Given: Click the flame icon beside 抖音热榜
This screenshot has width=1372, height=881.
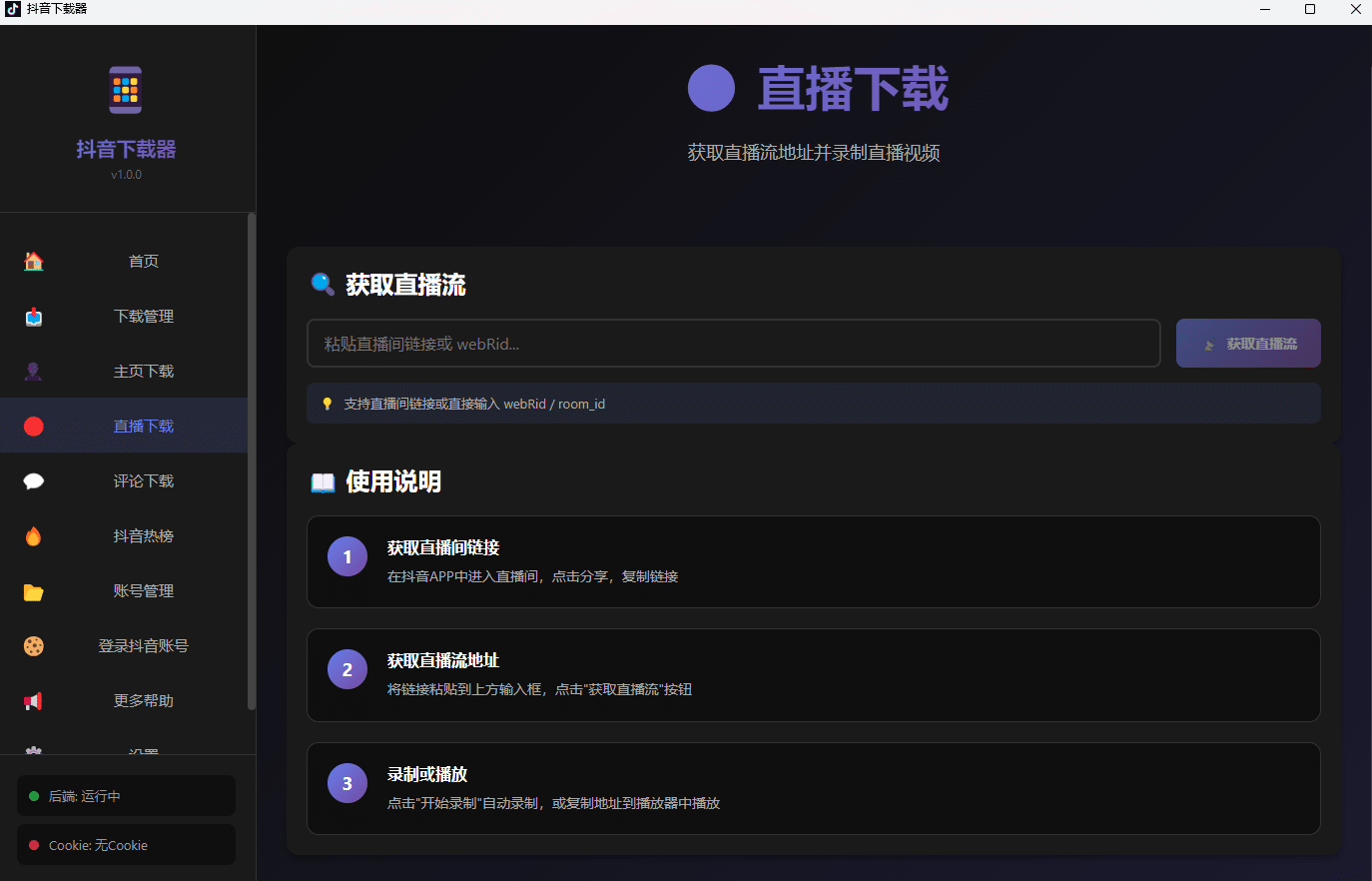Looking at the screenshot, I should click(x=33, y=535).
